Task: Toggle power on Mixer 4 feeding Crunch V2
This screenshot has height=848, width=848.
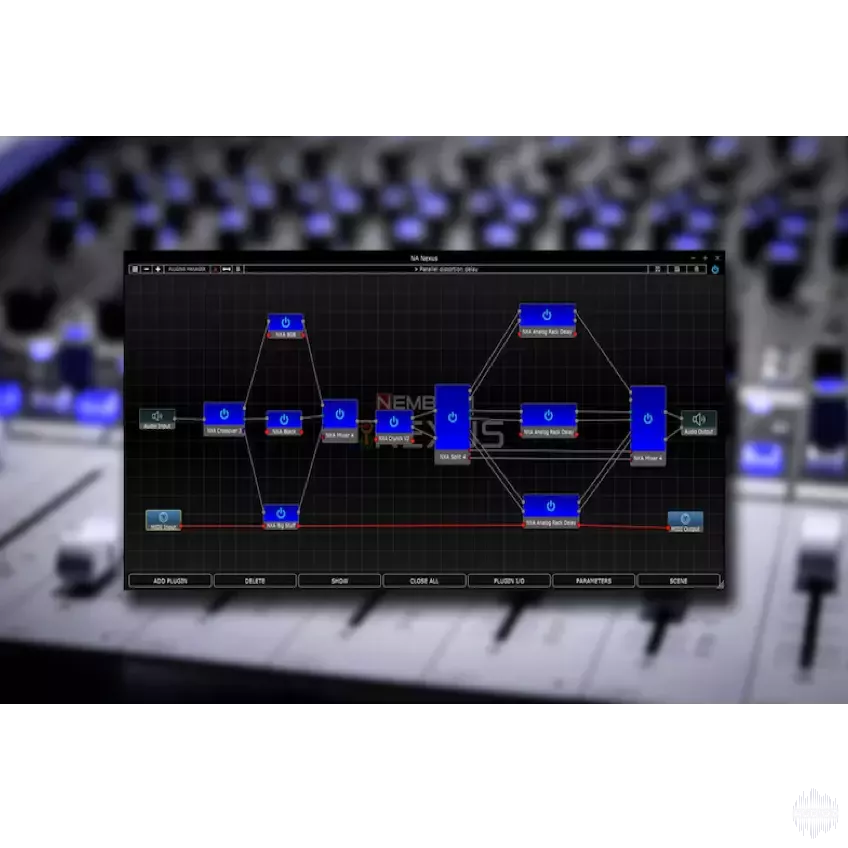Action: (340, 414)
